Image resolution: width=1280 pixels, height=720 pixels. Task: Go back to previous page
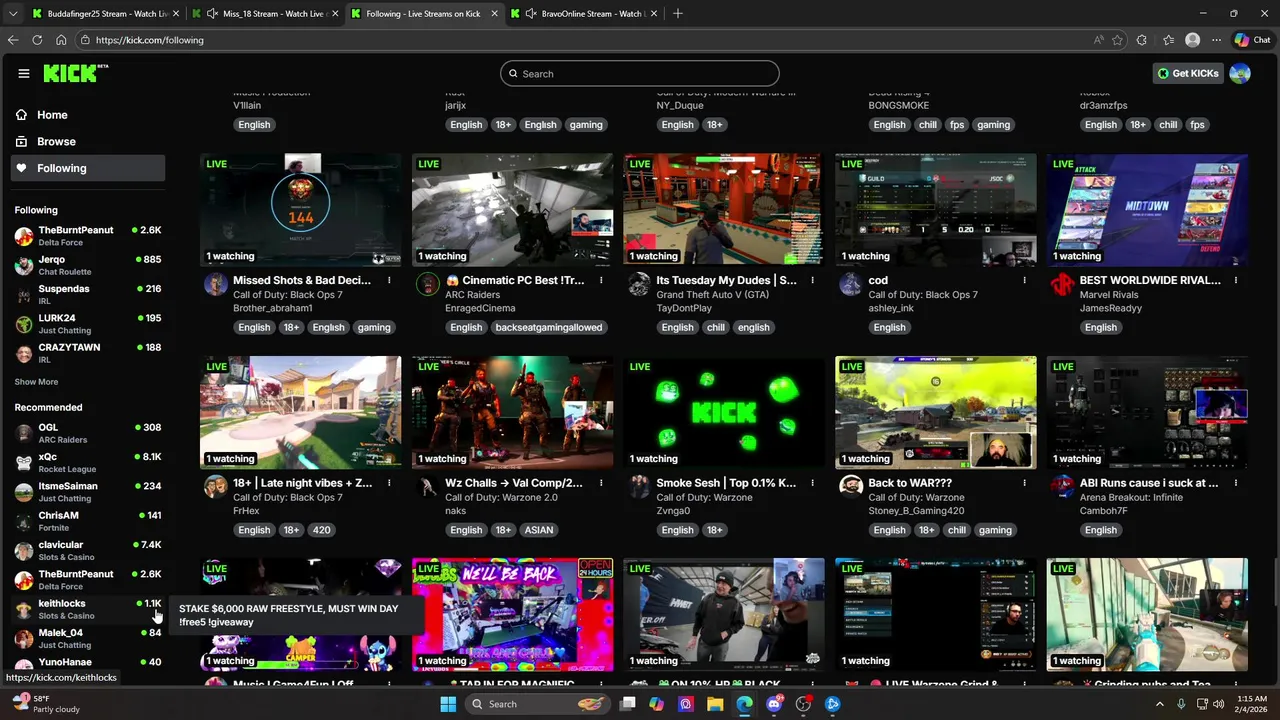[x=13, y=40]
